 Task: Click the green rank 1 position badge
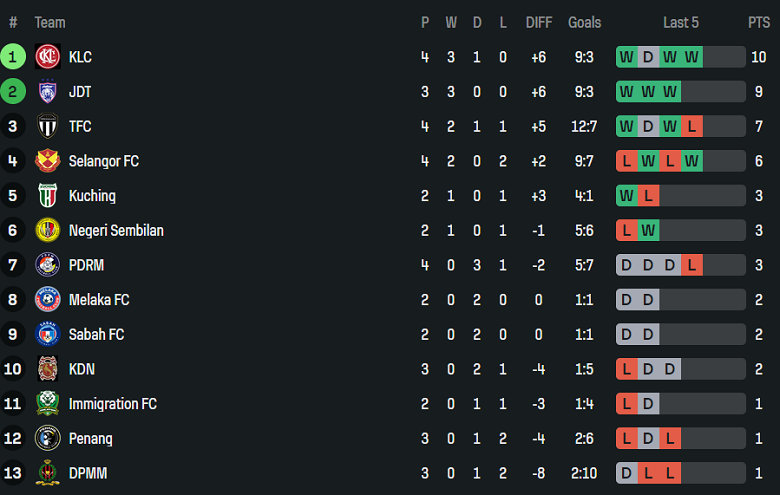tap(13, 57)
